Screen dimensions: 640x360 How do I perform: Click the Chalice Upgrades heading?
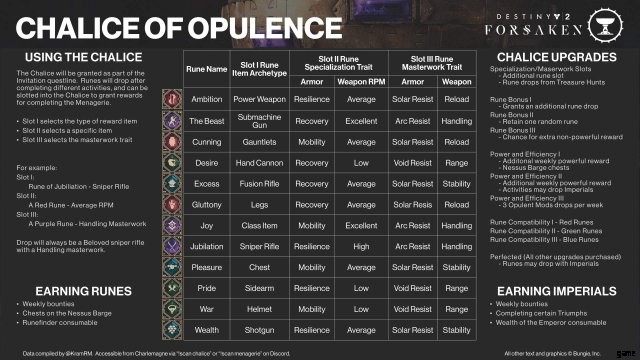pos(557,57)
